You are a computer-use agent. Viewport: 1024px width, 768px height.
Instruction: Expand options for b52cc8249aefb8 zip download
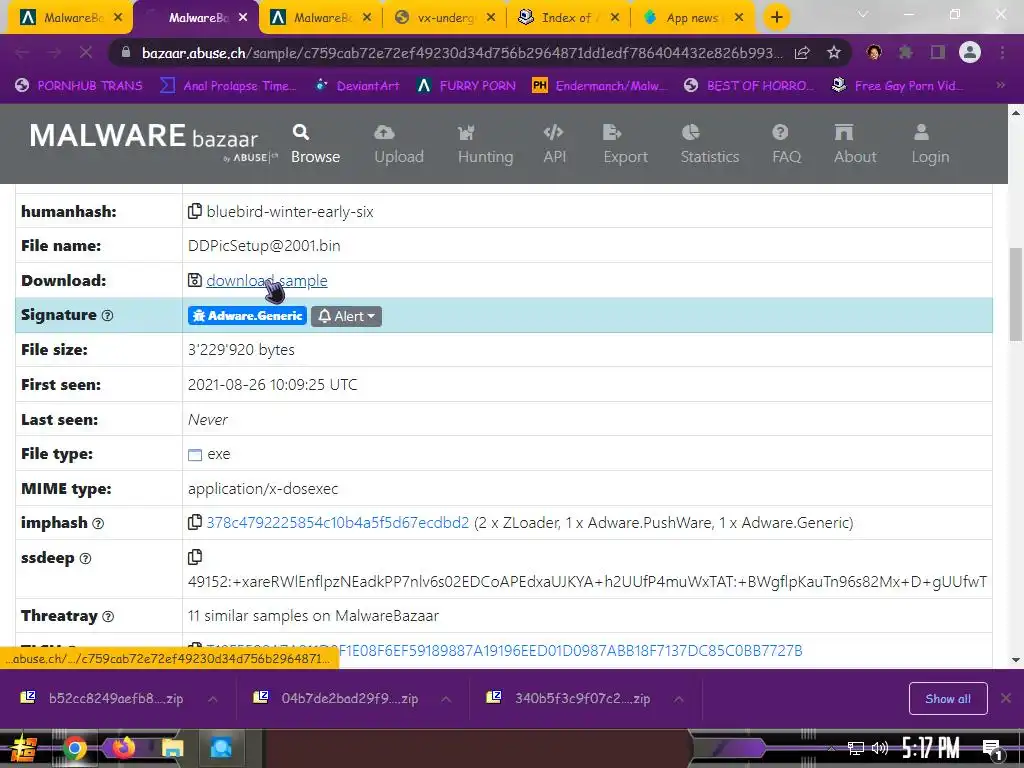coord(213,699)
